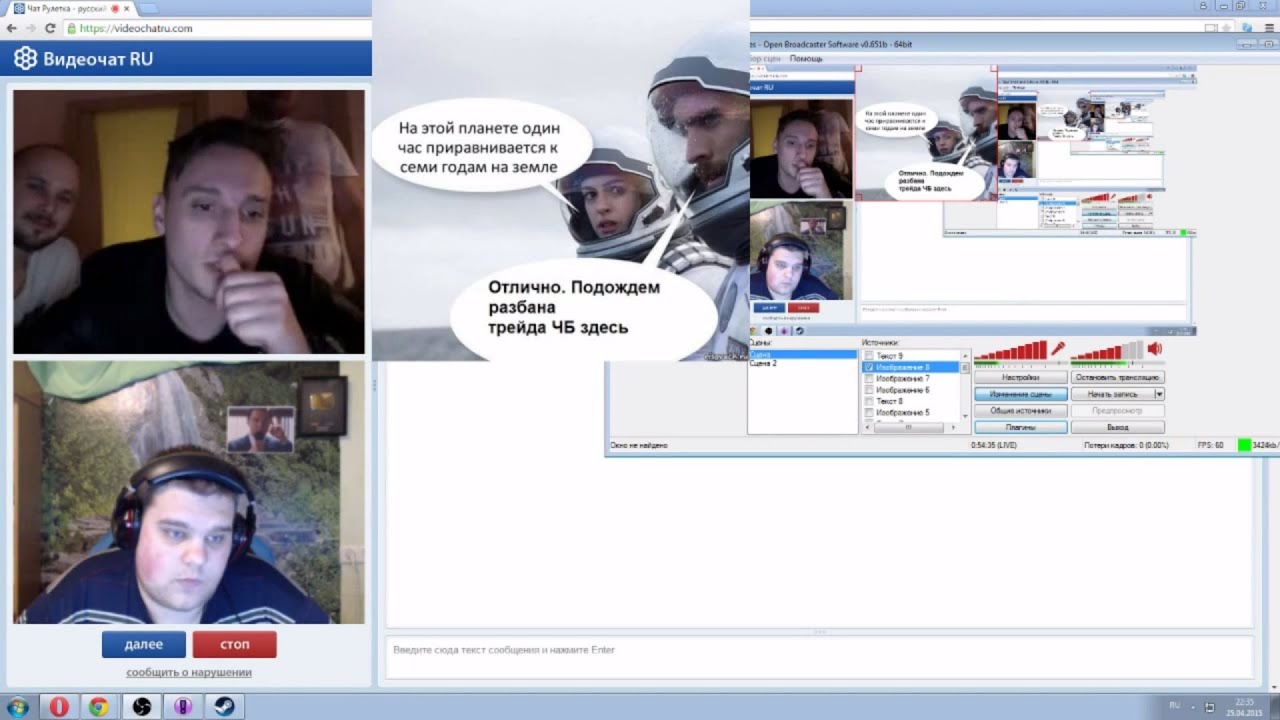
Task: Click the partner's webcam video
Action: tap(189, 222)
